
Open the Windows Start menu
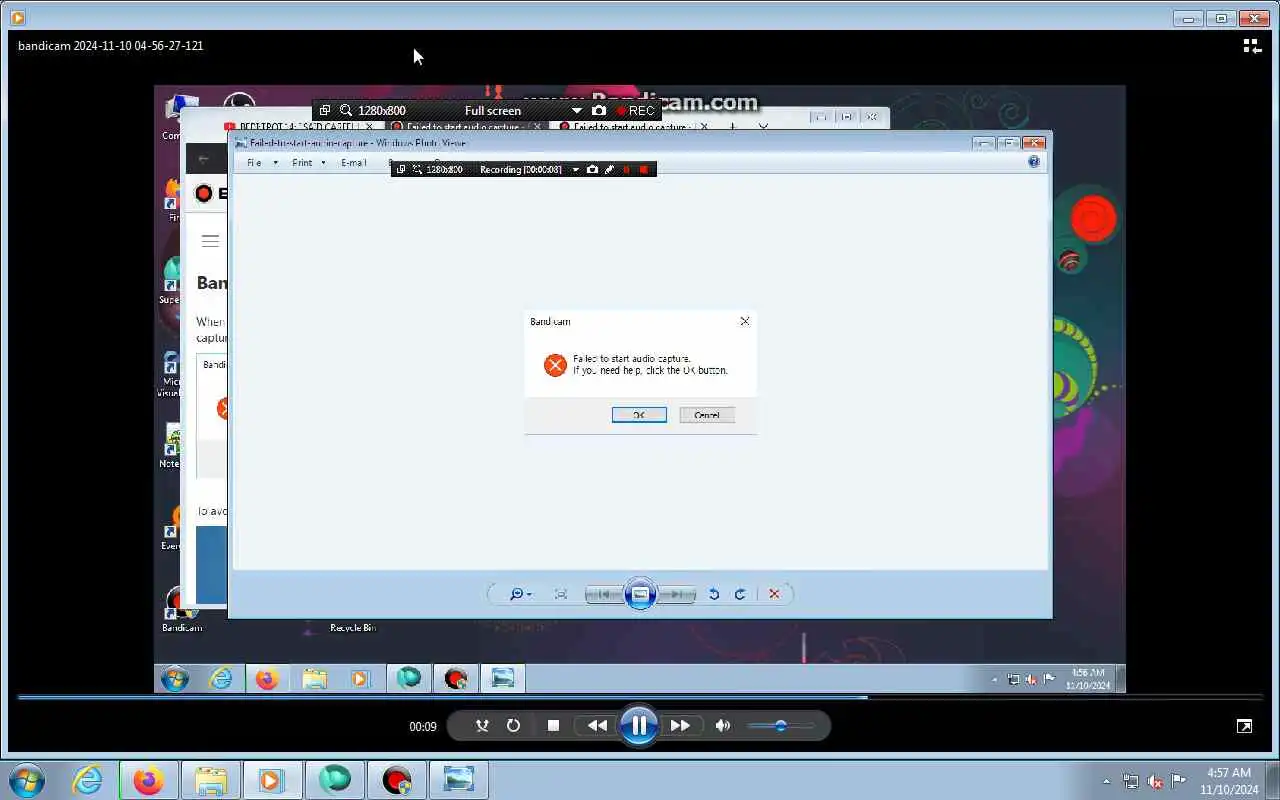tap(27, 779)
